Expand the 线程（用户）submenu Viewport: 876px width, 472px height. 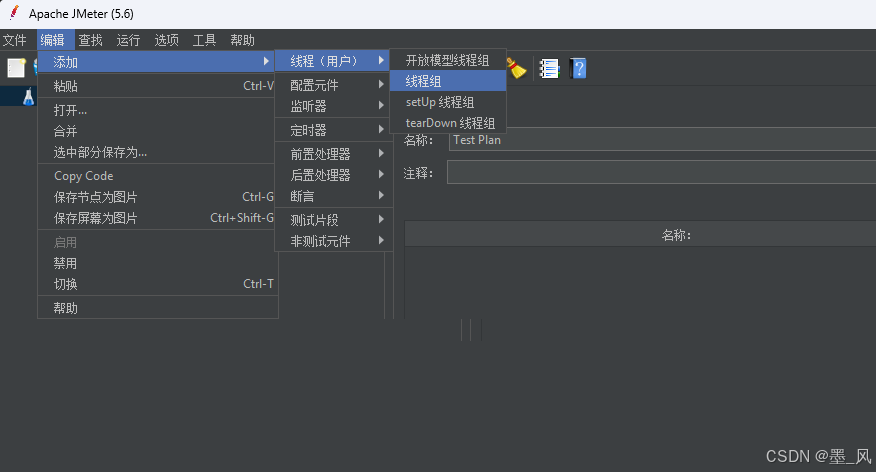[x=334, y=60]
